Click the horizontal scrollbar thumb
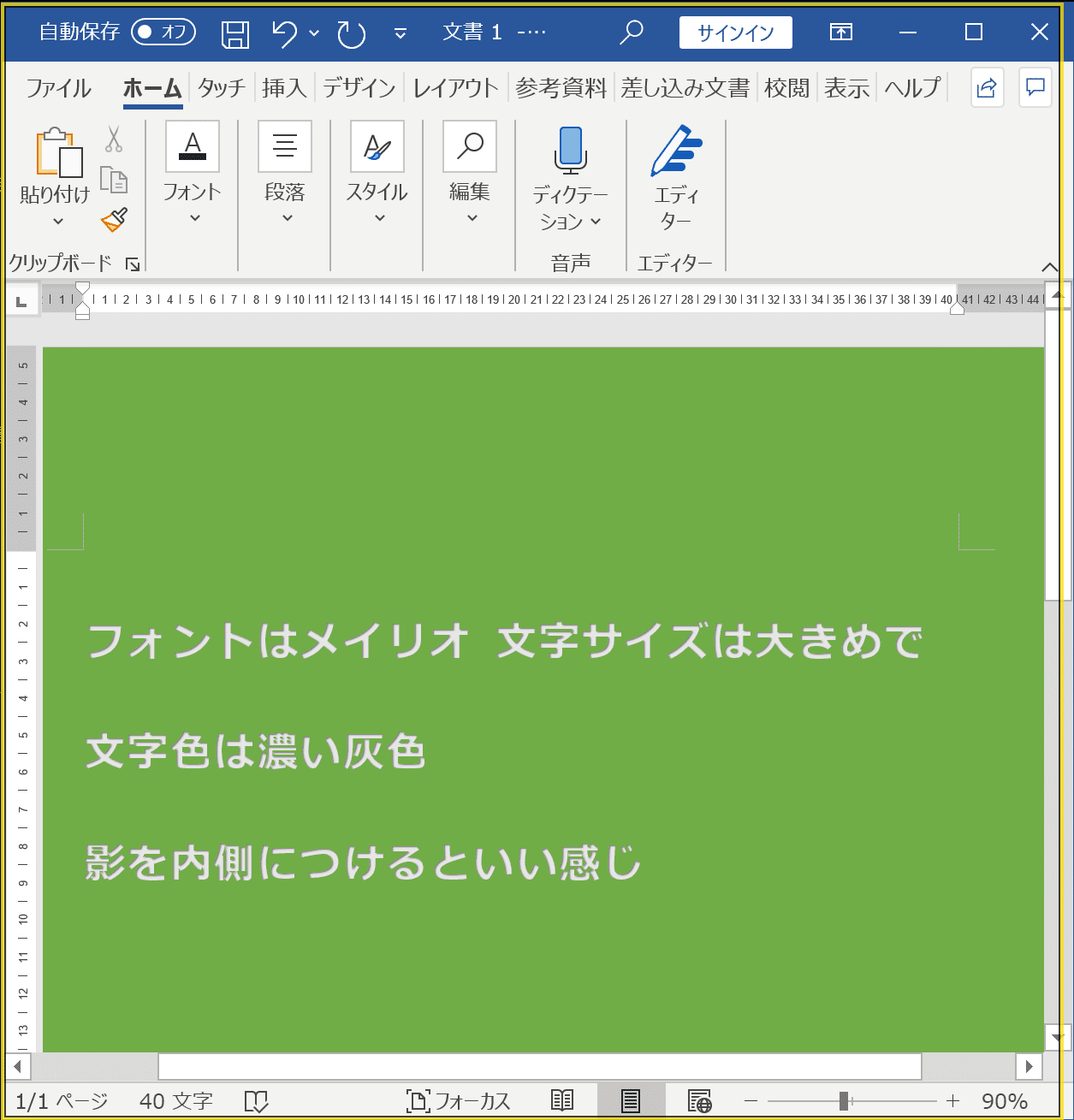The height and width of the screenshot is (1120, 1074). click(540, 1066)
